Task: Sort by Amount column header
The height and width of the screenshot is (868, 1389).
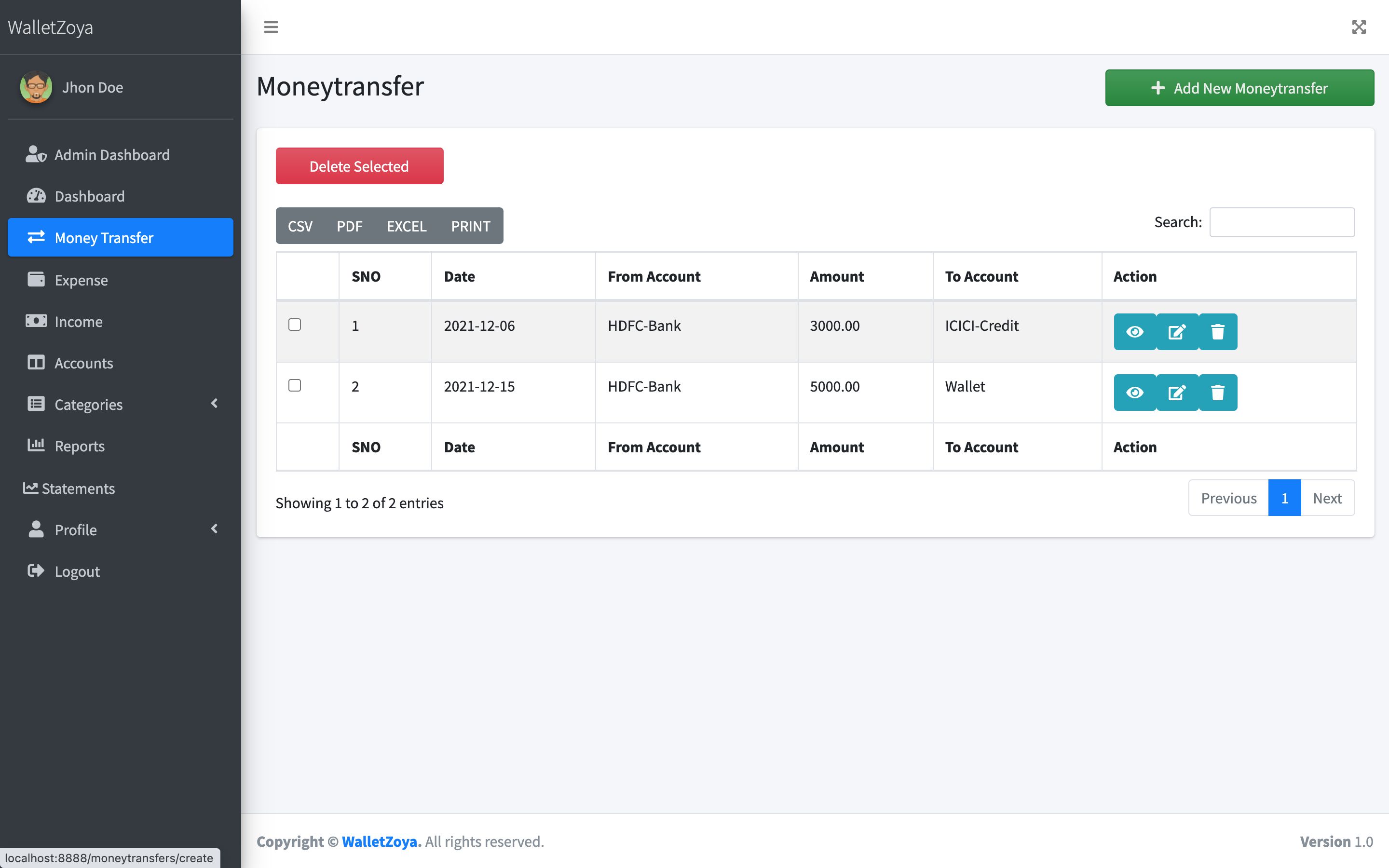Action: [x=865, y=276]
